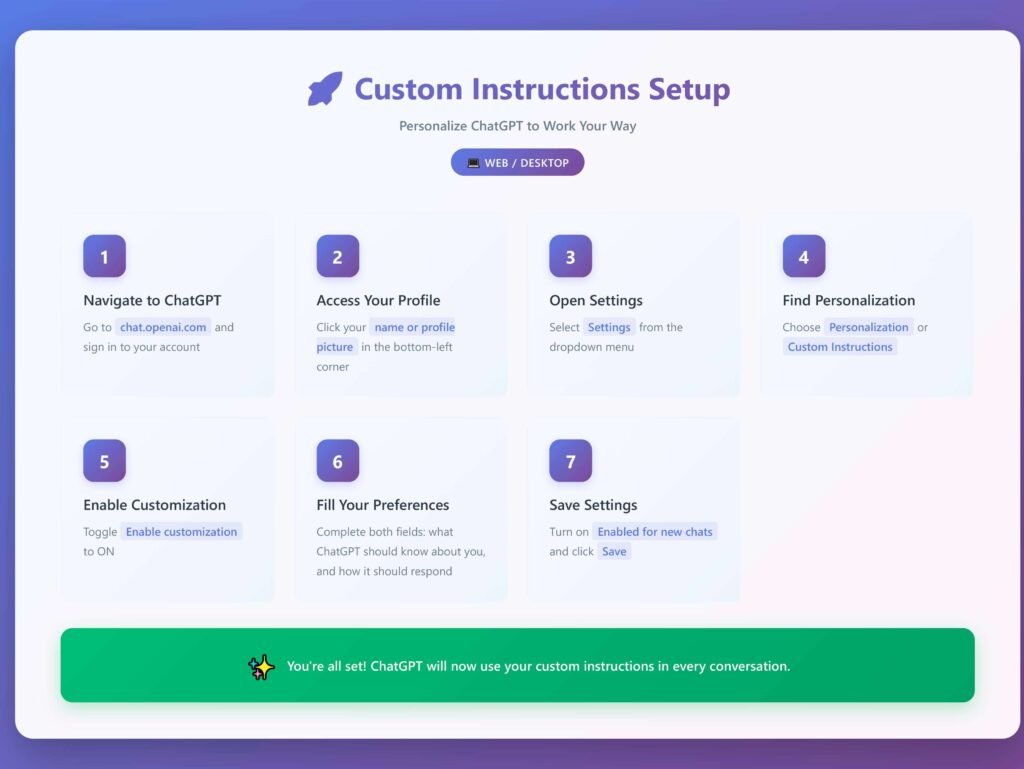Click the step 6 number badge

[337, 461]
